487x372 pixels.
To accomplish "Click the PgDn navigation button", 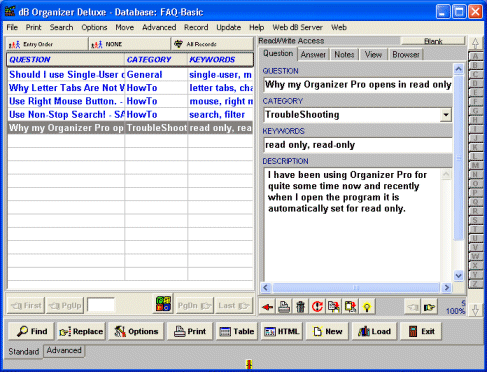I will pos(195,305).
